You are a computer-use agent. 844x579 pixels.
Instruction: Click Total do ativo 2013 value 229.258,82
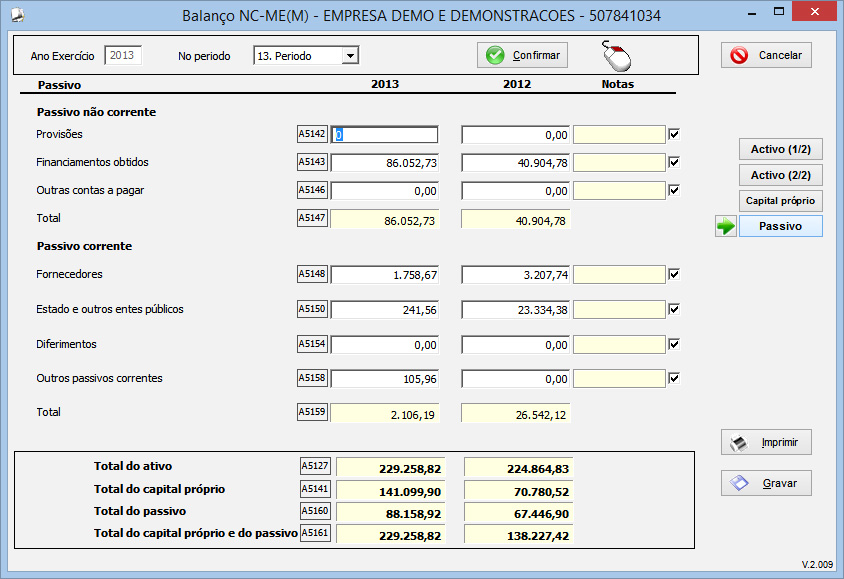coord(390,468)
